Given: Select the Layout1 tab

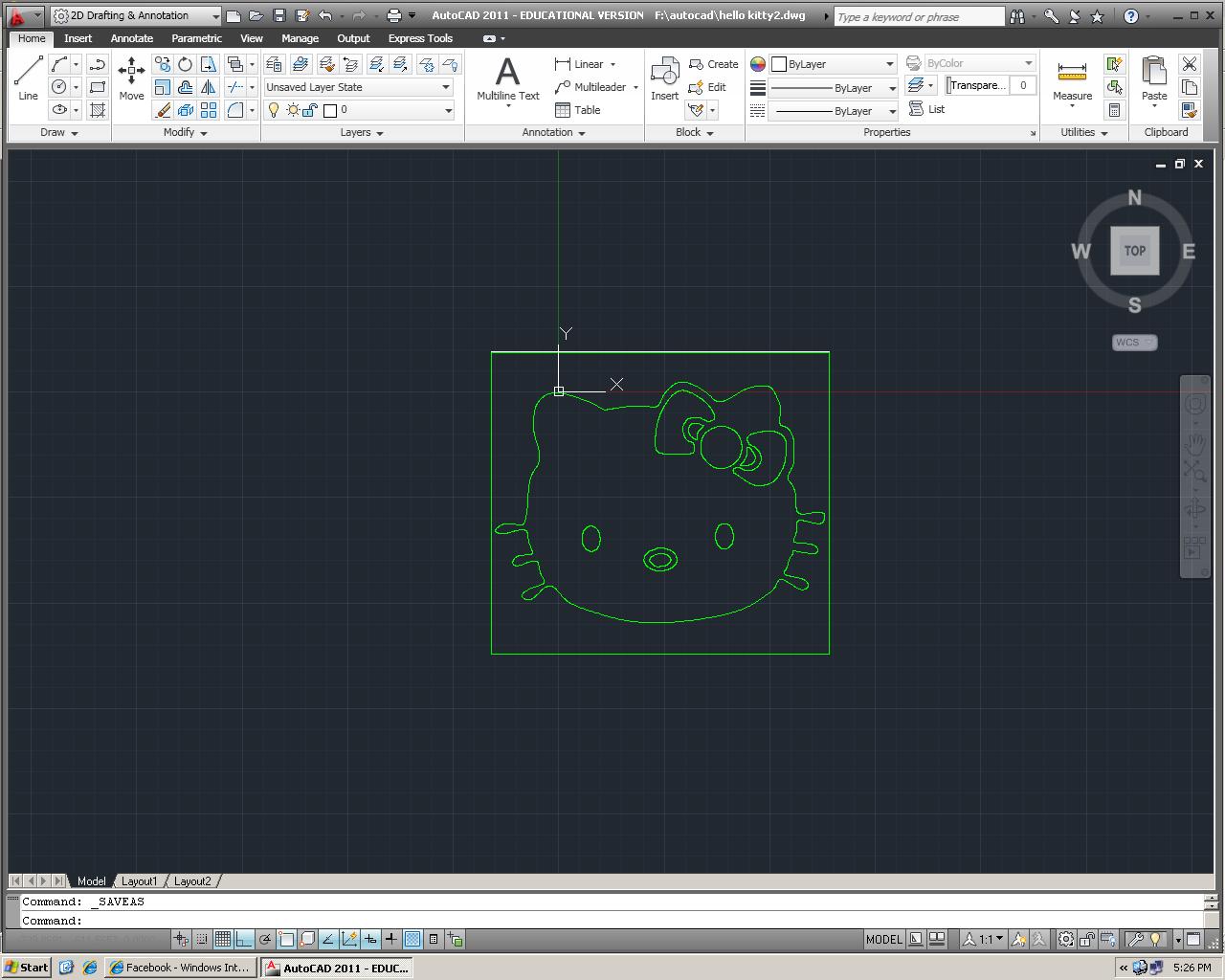Looking at the screenshot, I should pyautogui.click(x=140, y=880).
